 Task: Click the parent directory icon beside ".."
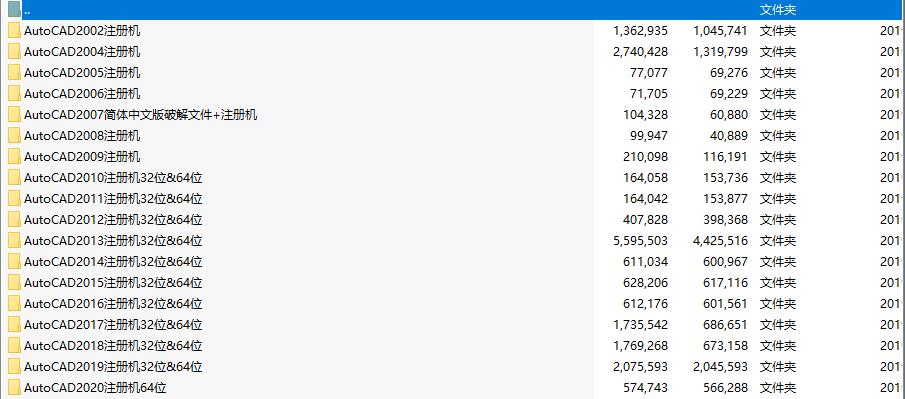(x=14, y=10)
